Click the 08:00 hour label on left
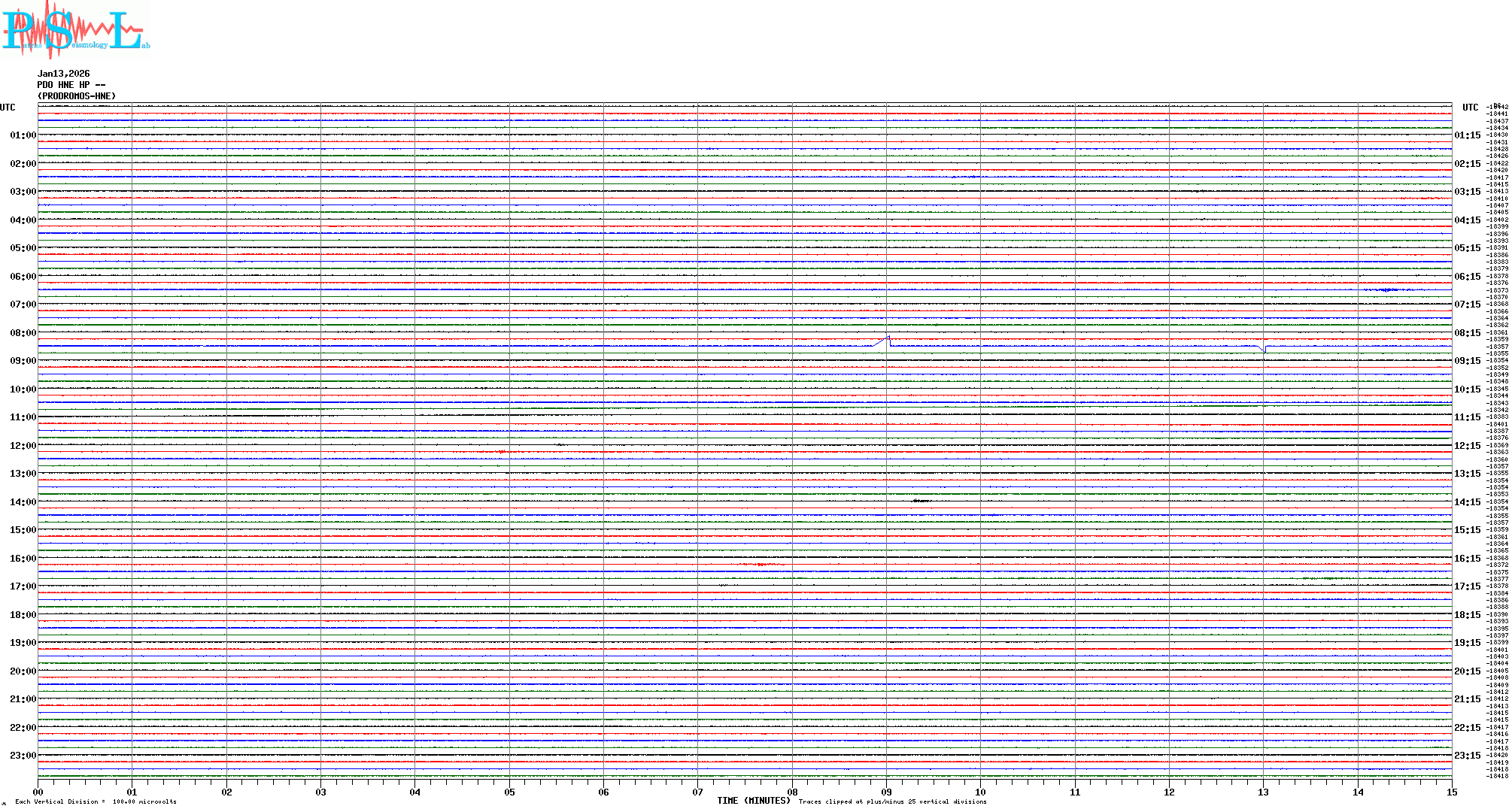The width and height of the screenshot is (1512, 812). [23, 333]
